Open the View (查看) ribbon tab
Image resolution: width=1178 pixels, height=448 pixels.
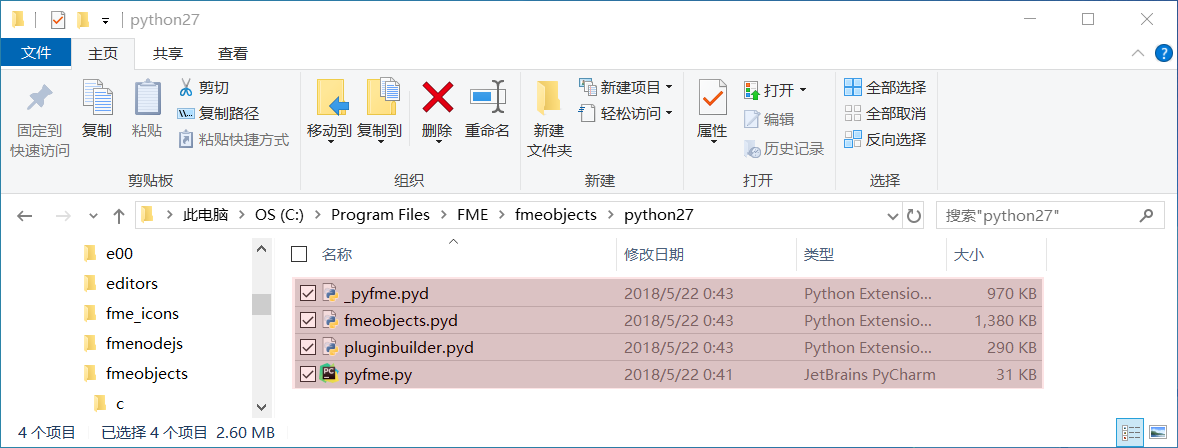tap(233, 53)
